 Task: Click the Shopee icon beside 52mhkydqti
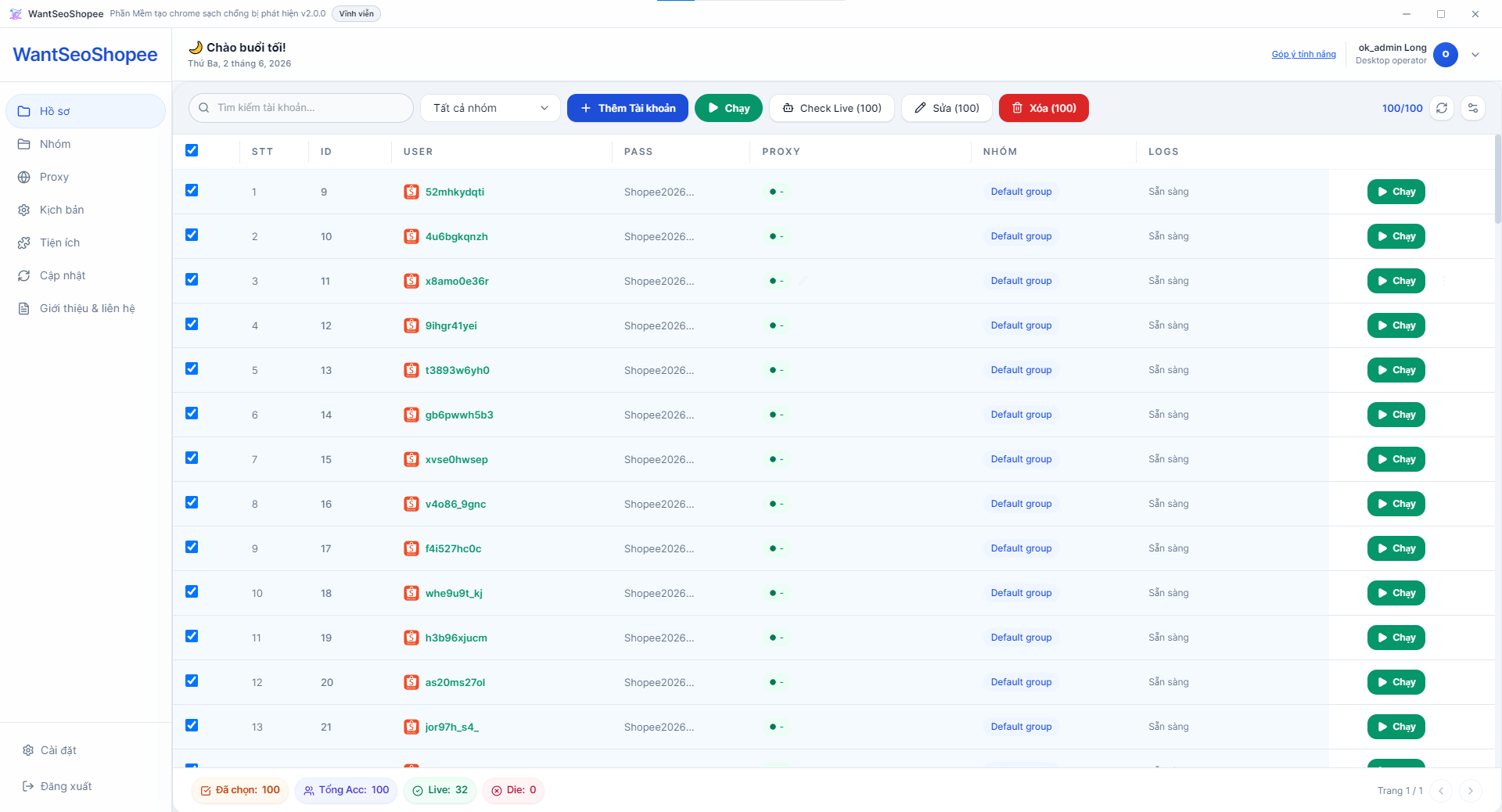(411, 192)
